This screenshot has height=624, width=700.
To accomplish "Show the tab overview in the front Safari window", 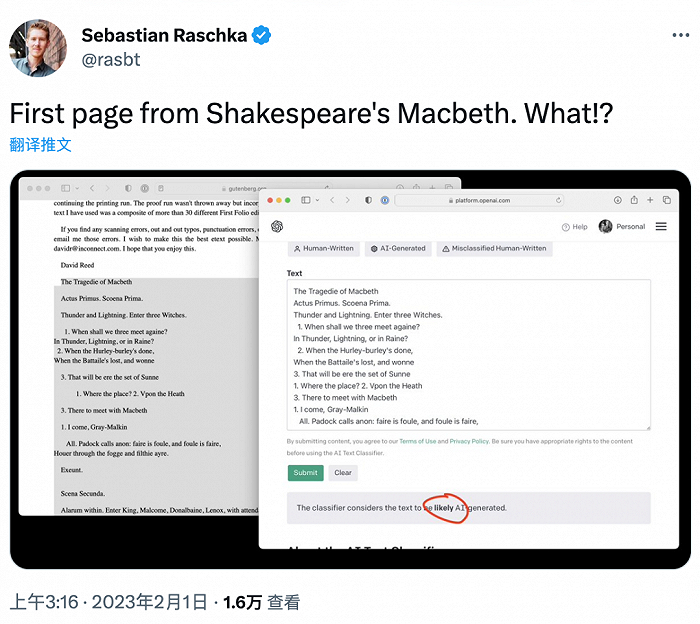I will [666, 200].
